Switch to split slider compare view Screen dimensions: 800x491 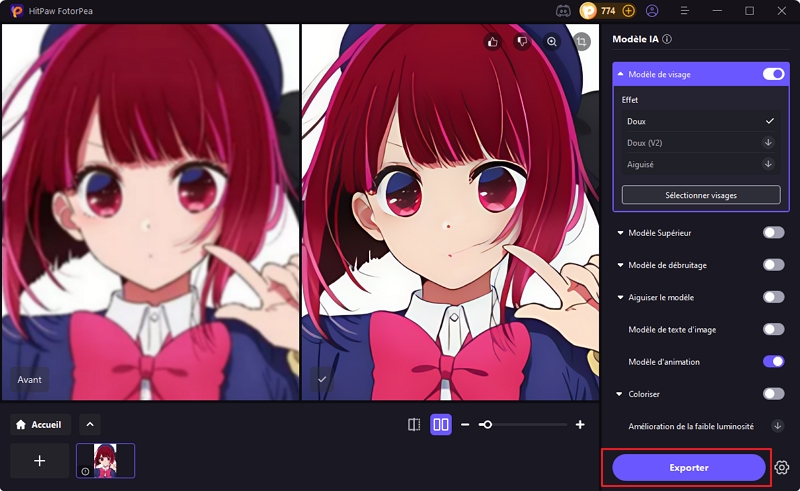click(414, 425)
